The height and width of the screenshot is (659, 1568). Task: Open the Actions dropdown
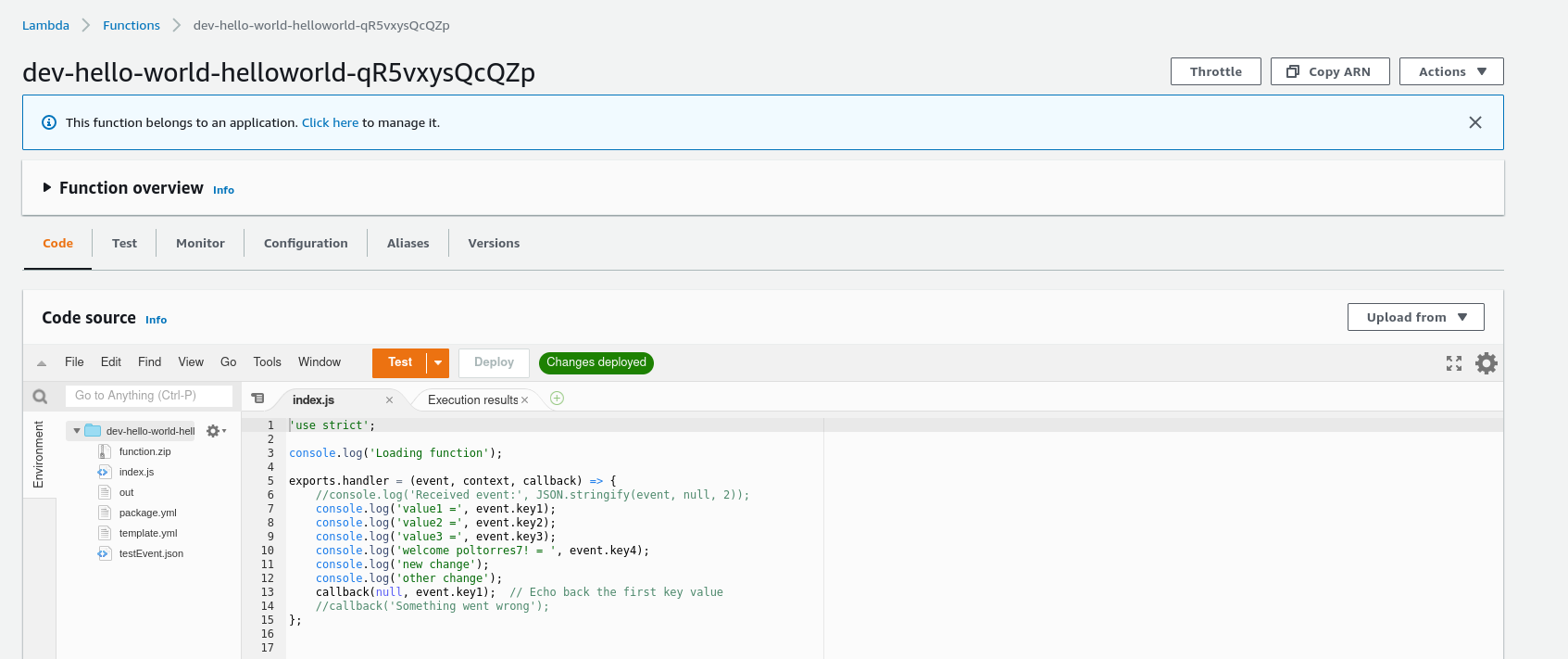[1451, 71]
